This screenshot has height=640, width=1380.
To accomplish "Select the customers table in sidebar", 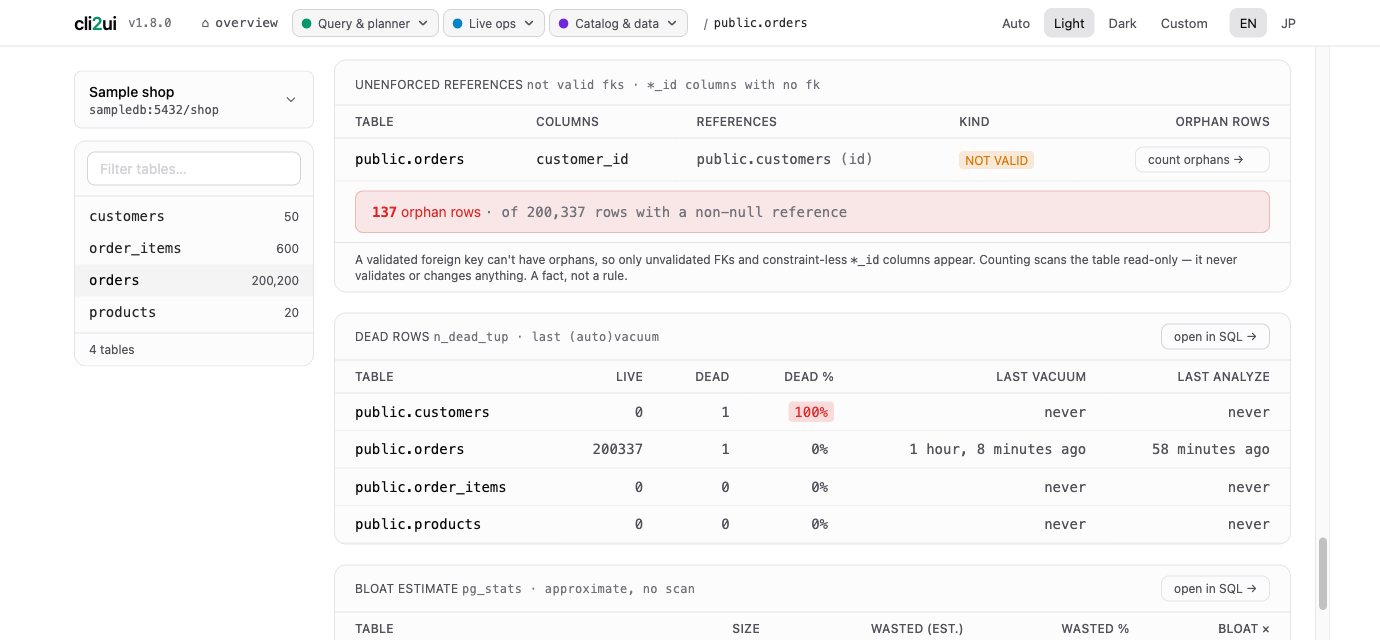I will (194, 216).
